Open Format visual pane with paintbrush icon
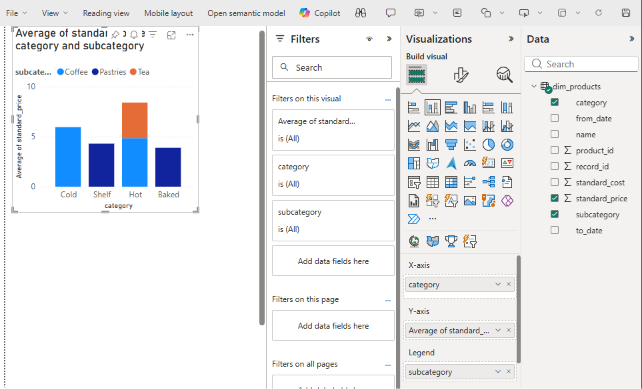Screen dimensions: 642x389 pos(461,75)
